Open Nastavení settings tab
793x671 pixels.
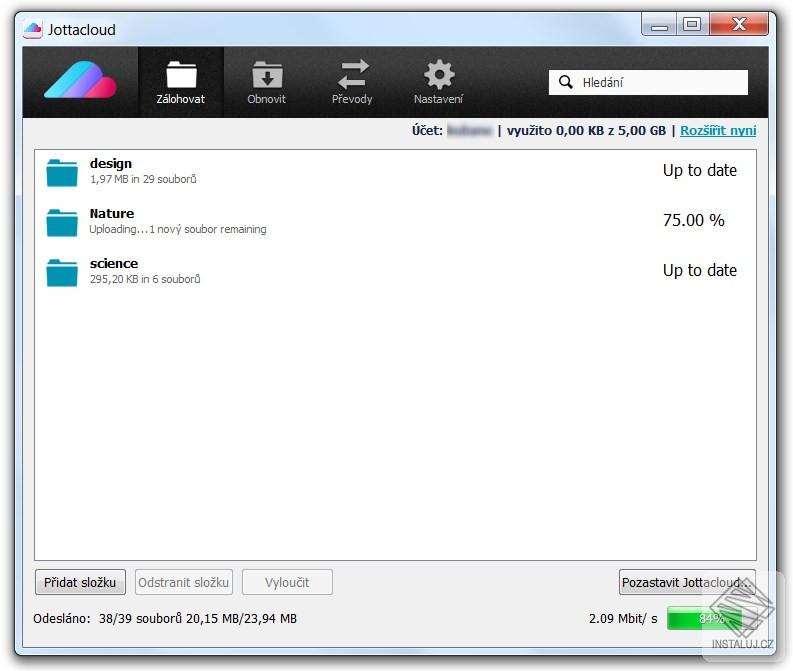438,82
